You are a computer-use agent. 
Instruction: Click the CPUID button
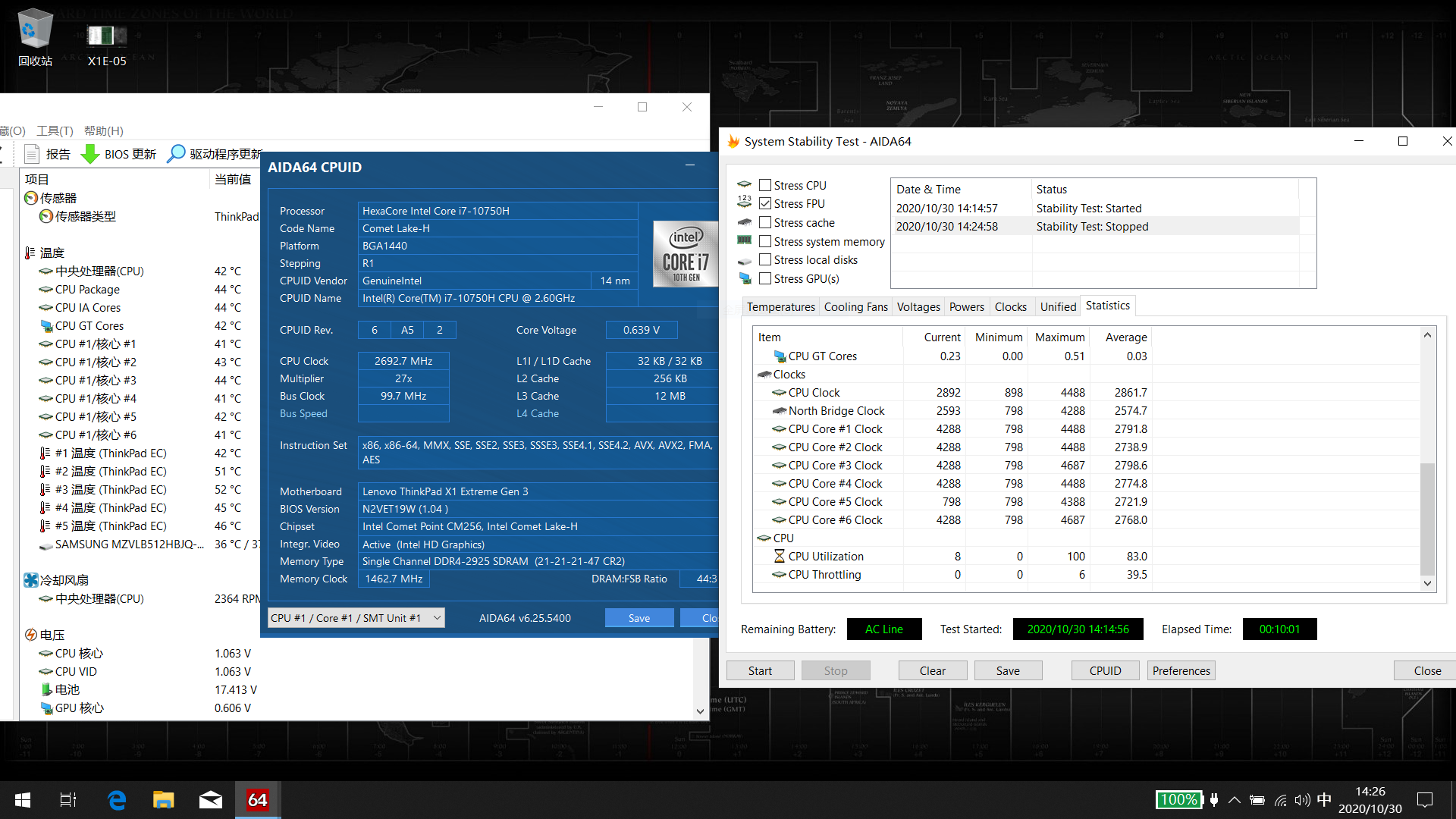tap(1105, 670)
